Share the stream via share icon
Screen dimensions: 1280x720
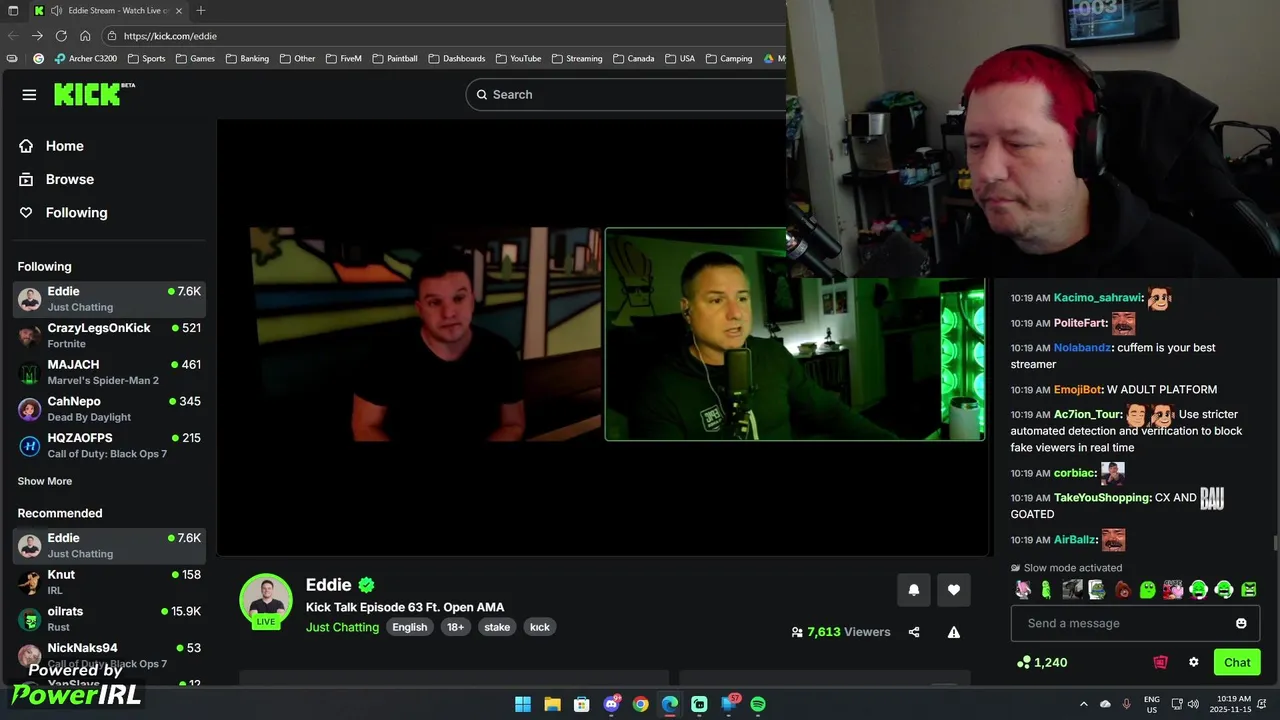click(914, 632)
